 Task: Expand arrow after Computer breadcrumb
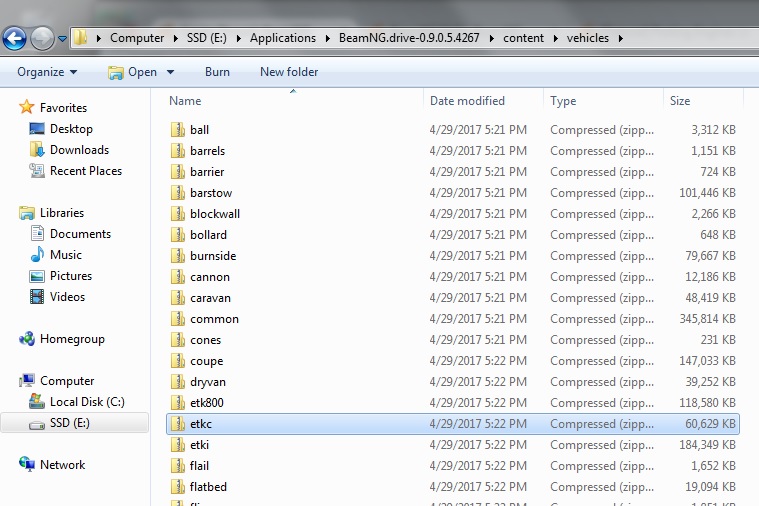[x=176, y=38]
